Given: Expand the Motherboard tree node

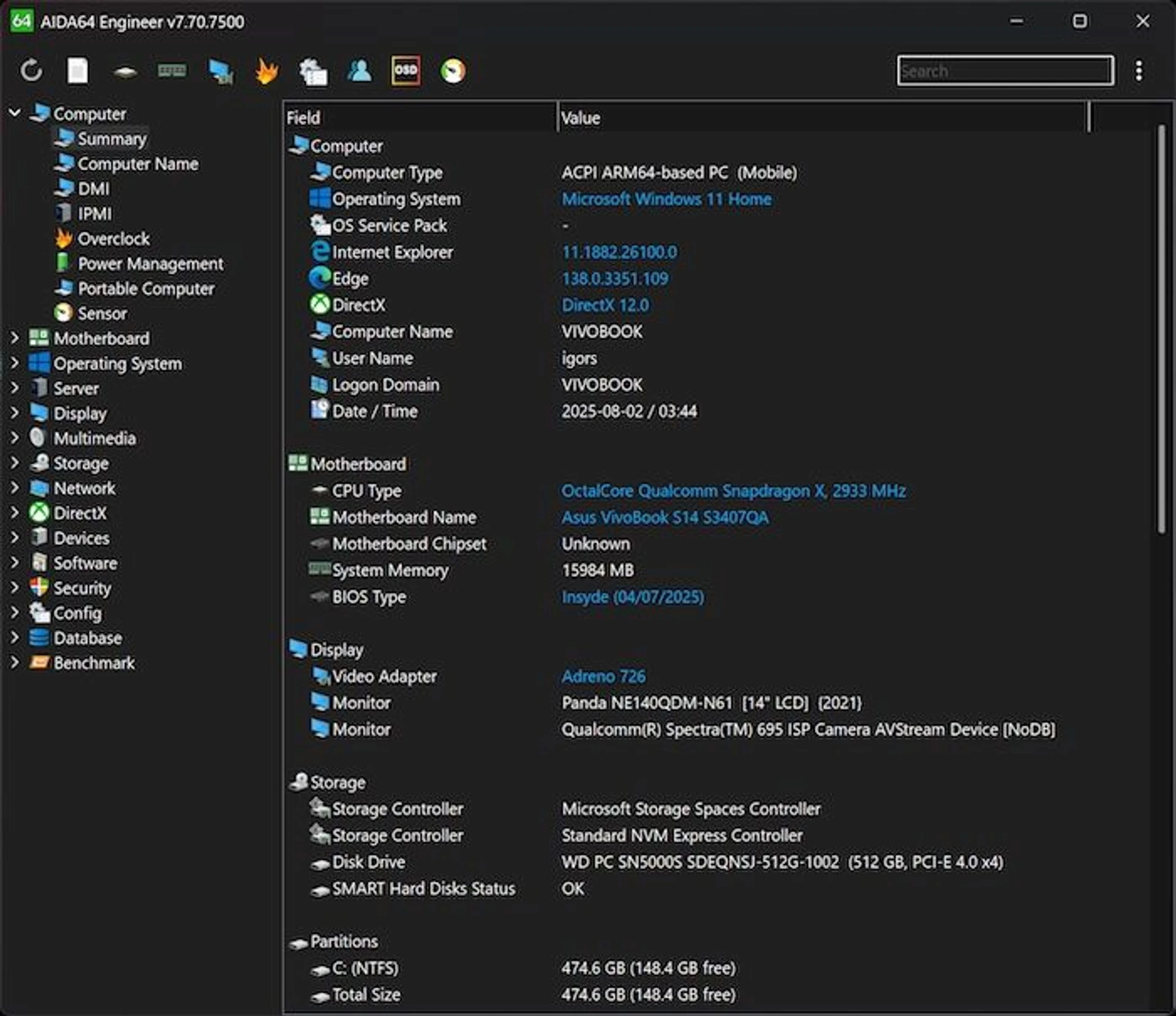Looking at the screenshot, I should click(15, 337).
